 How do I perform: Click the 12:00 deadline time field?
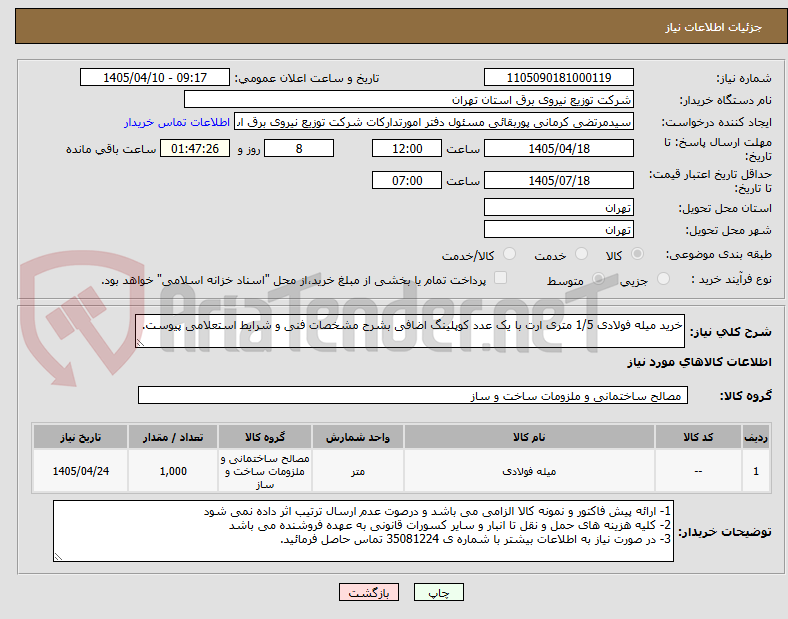coord(407,149)
